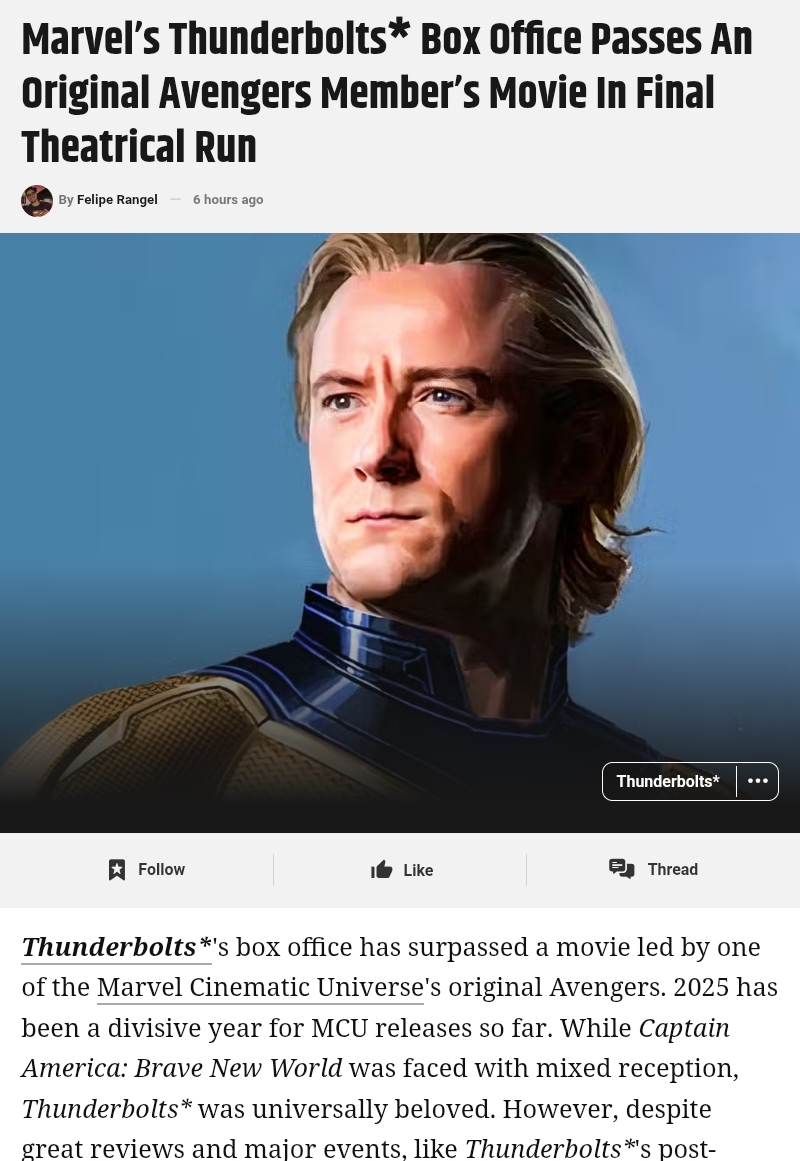Screen dimensions: 800x1161
Task: Click the article headline about Thunderbolts* box office
Action: click(x=387, y=93)
